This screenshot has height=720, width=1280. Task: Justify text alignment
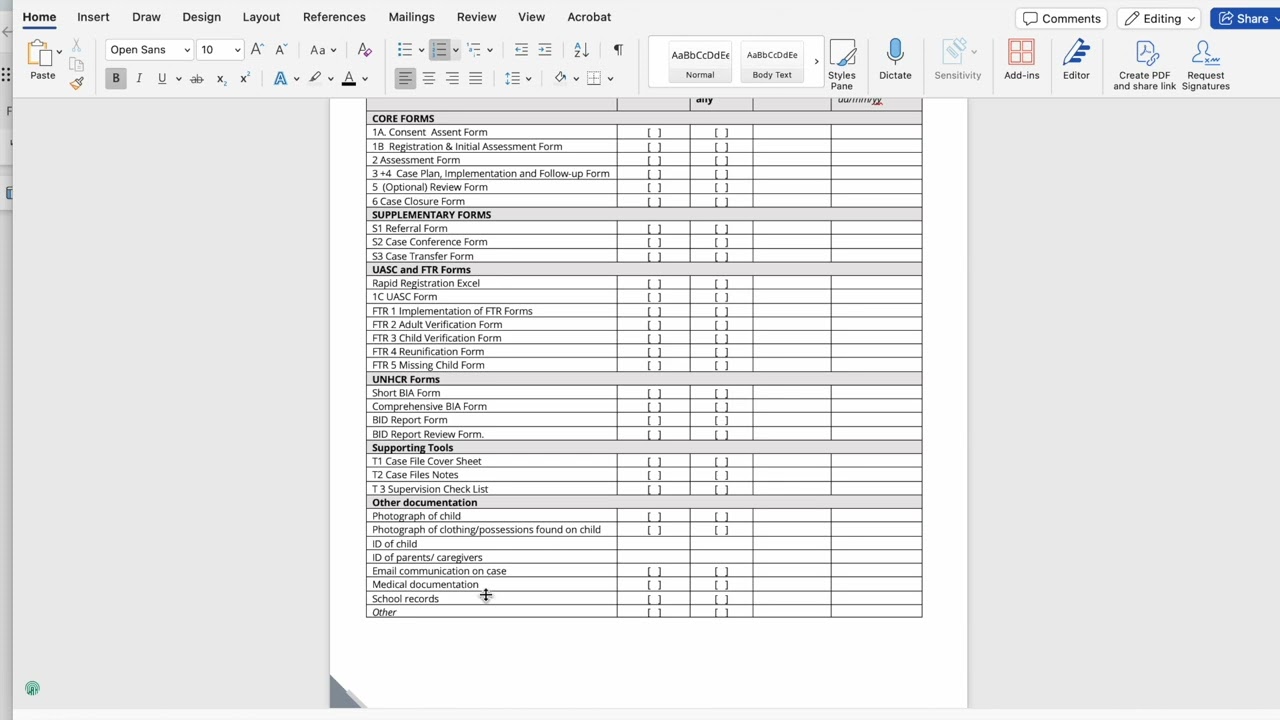pos(476,78)
